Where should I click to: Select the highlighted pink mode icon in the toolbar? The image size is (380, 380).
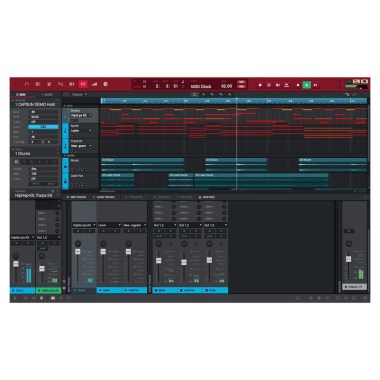(83, 84)
